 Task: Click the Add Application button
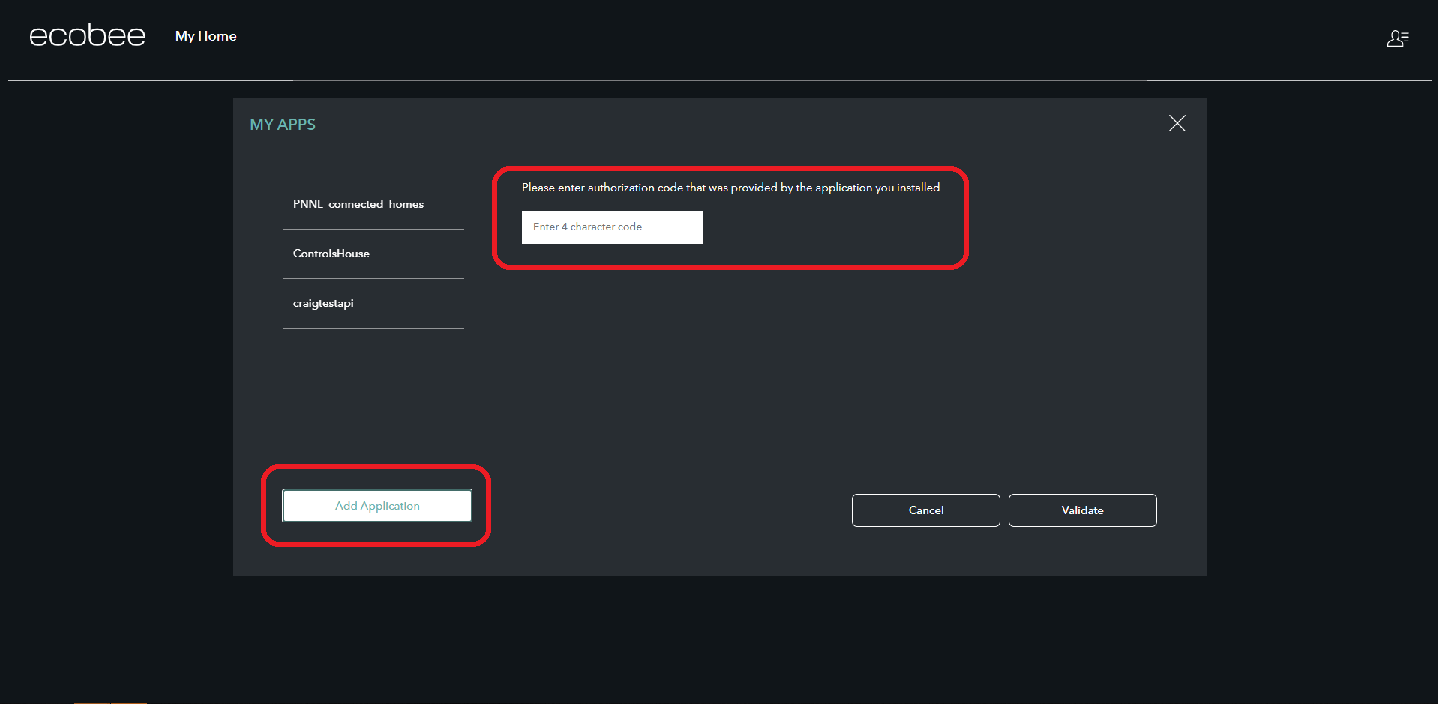pos(377,506)
